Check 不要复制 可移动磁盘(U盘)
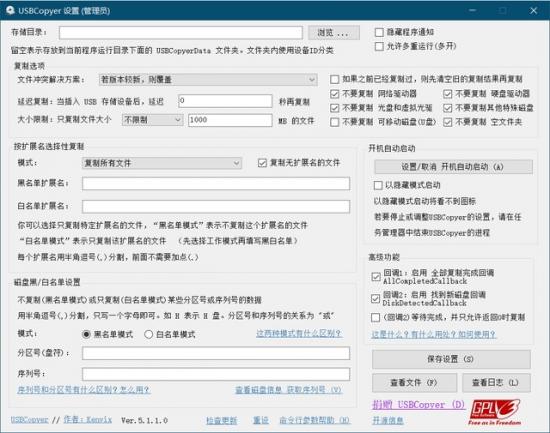This screenshot has height=433, width=550. coord(334,122)
